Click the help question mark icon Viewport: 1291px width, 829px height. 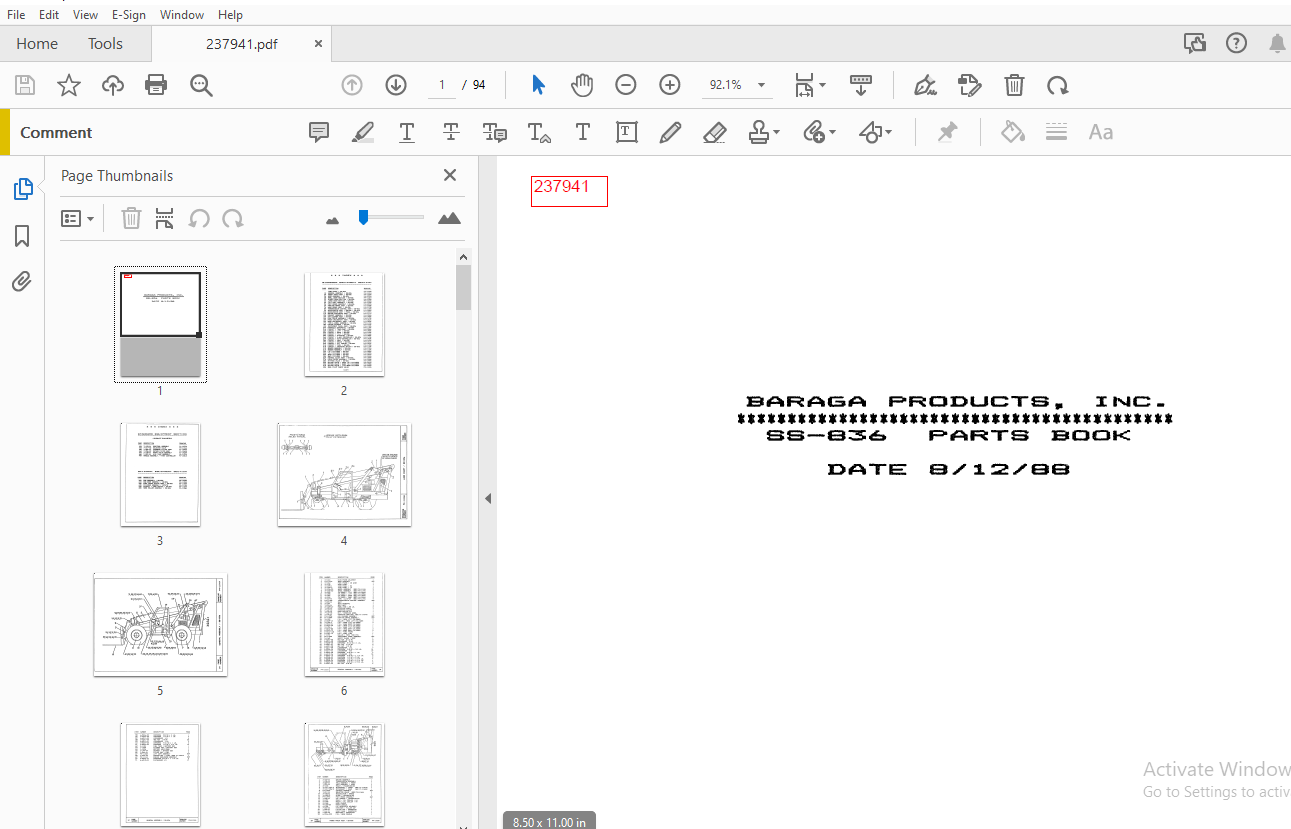tap(1237, 43)
